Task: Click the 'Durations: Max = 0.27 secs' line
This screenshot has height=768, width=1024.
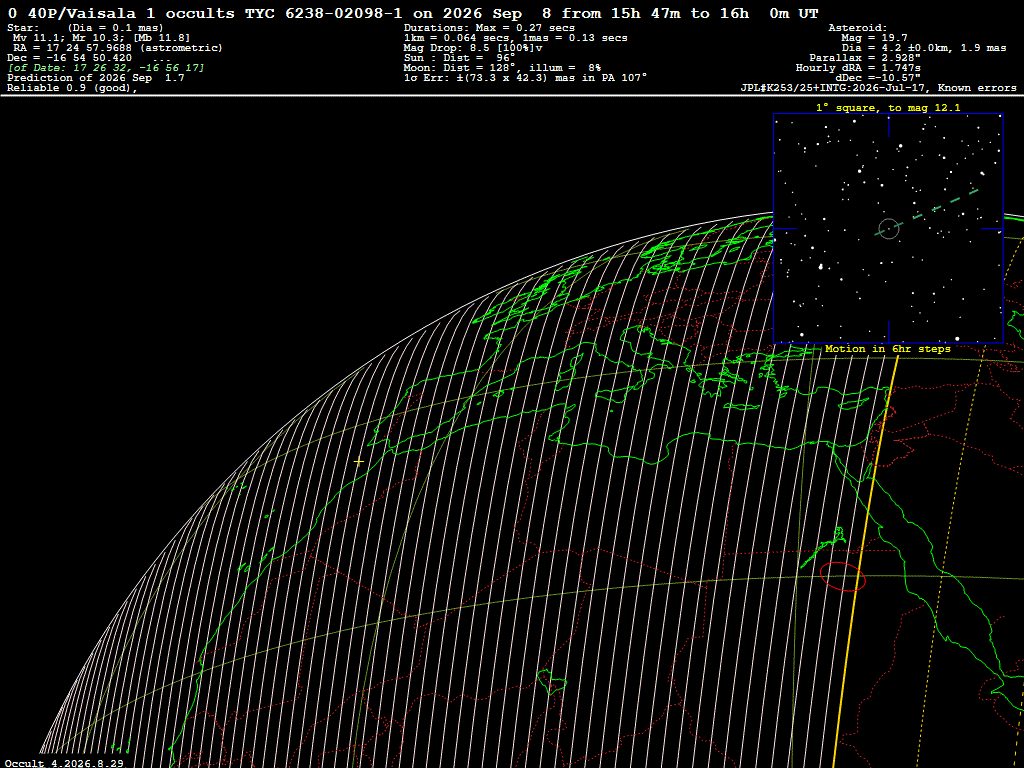Action: (x=489, y=28)
